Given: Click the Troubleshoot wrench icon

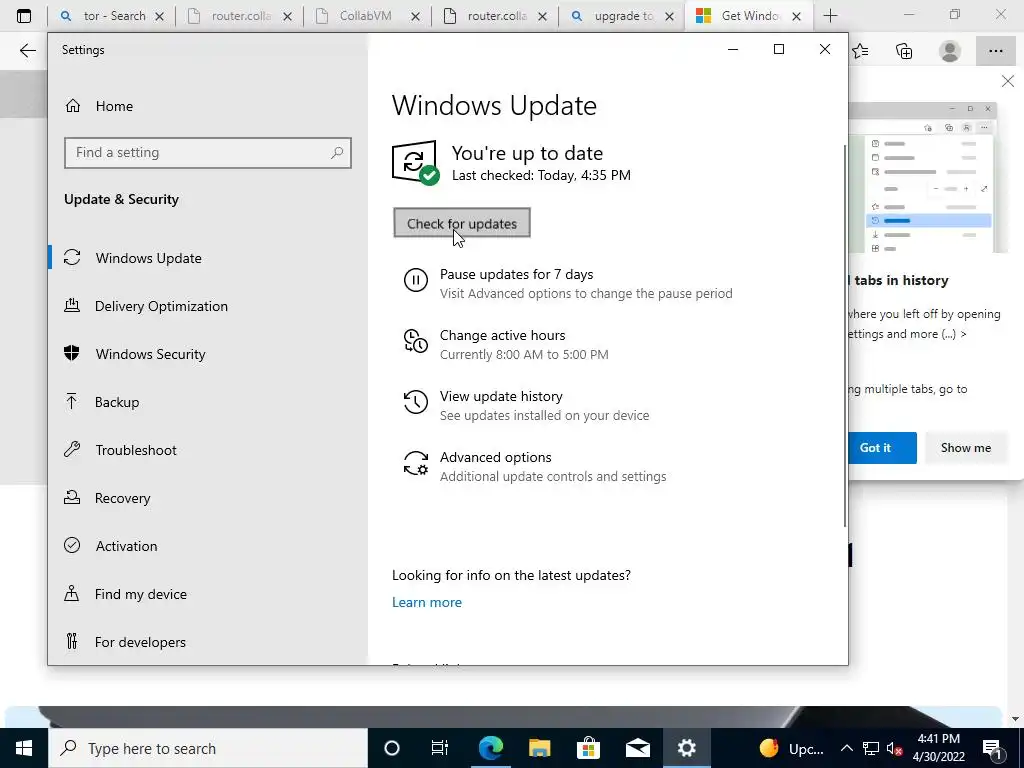Looking at the screenshot, I should pos(72,449).
